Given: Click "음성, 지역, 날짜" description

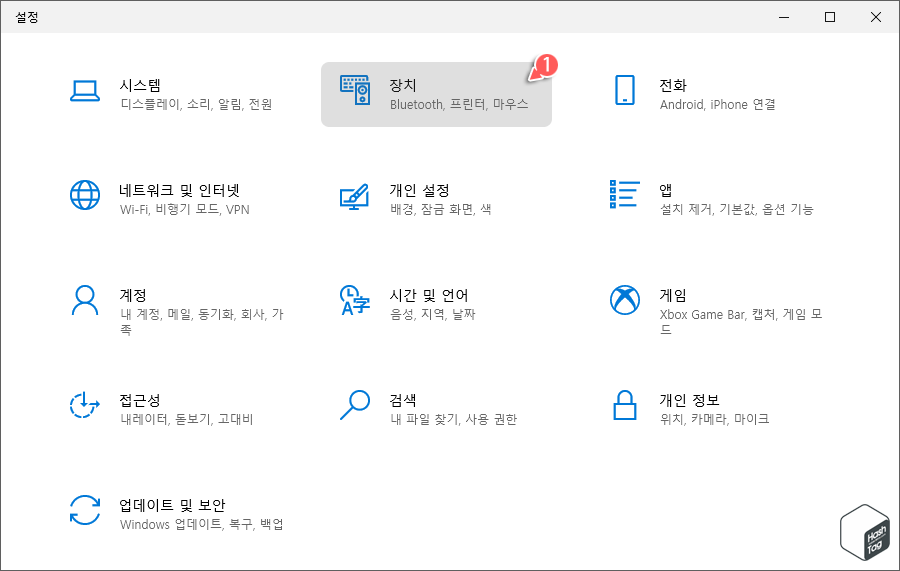Looking at the screenshot, I should [433, 314].
